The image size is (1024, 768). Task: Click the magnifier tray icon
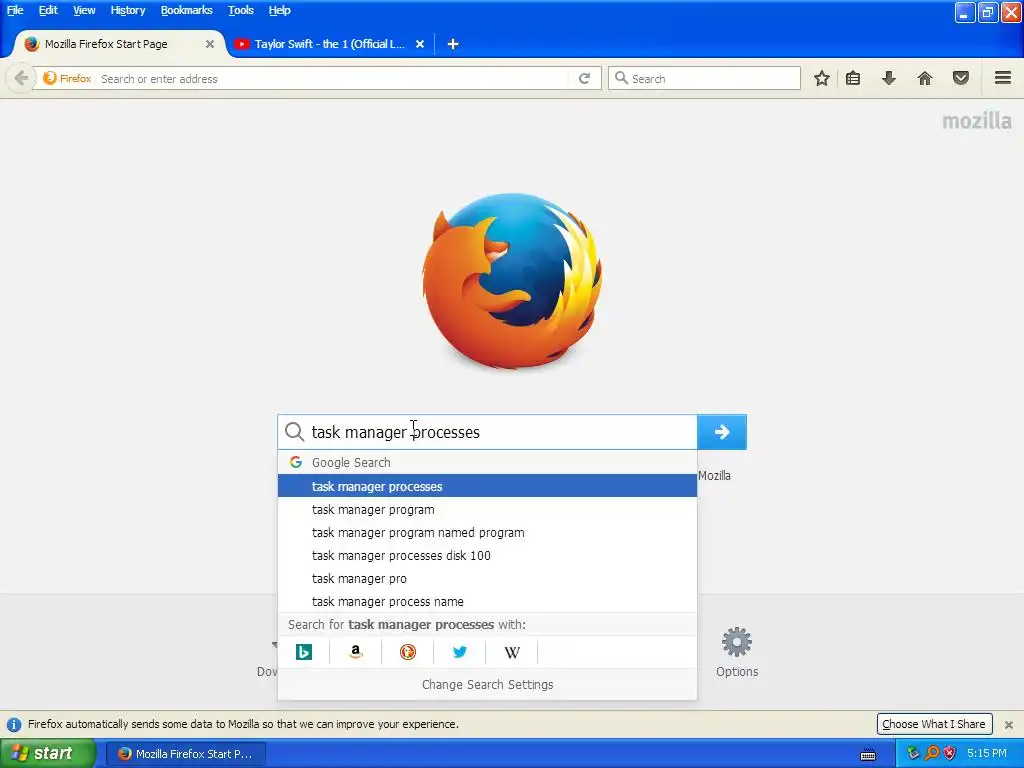click(931, 753)
